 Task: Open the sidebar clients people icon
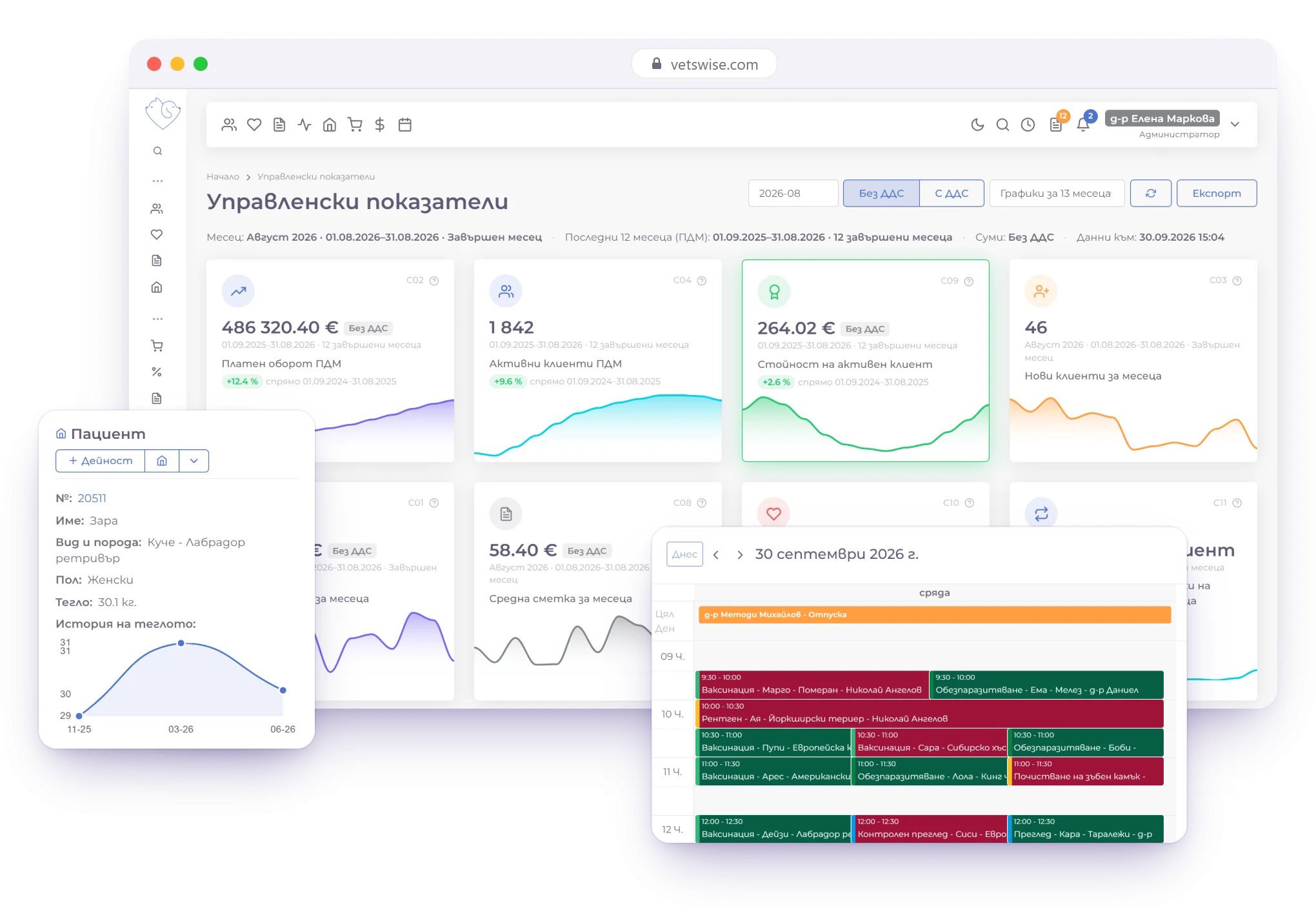[157, 208]
